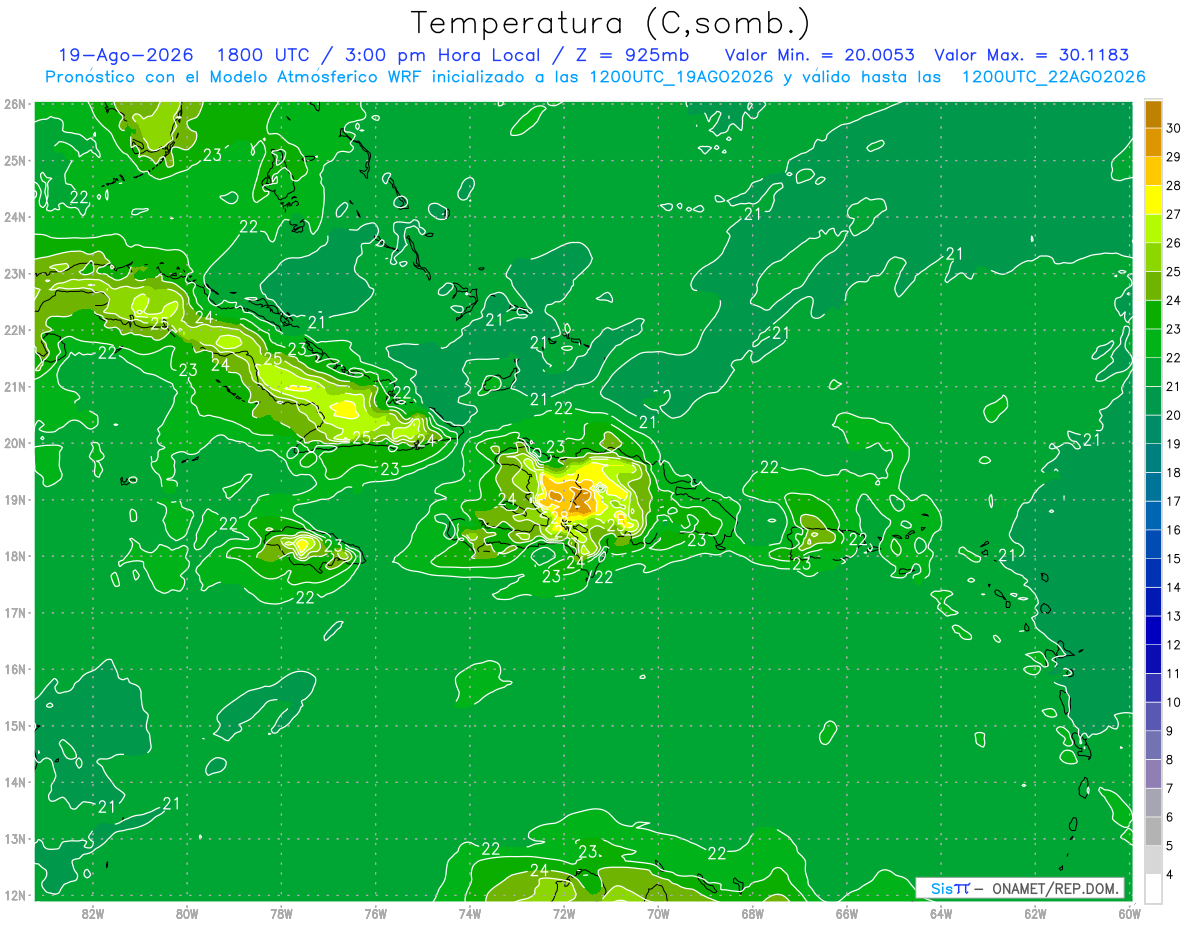Click the 'Z = 925mb' pressure level text
The width and height of the screenshot is (1200, 927).
(x=635, y=55)
